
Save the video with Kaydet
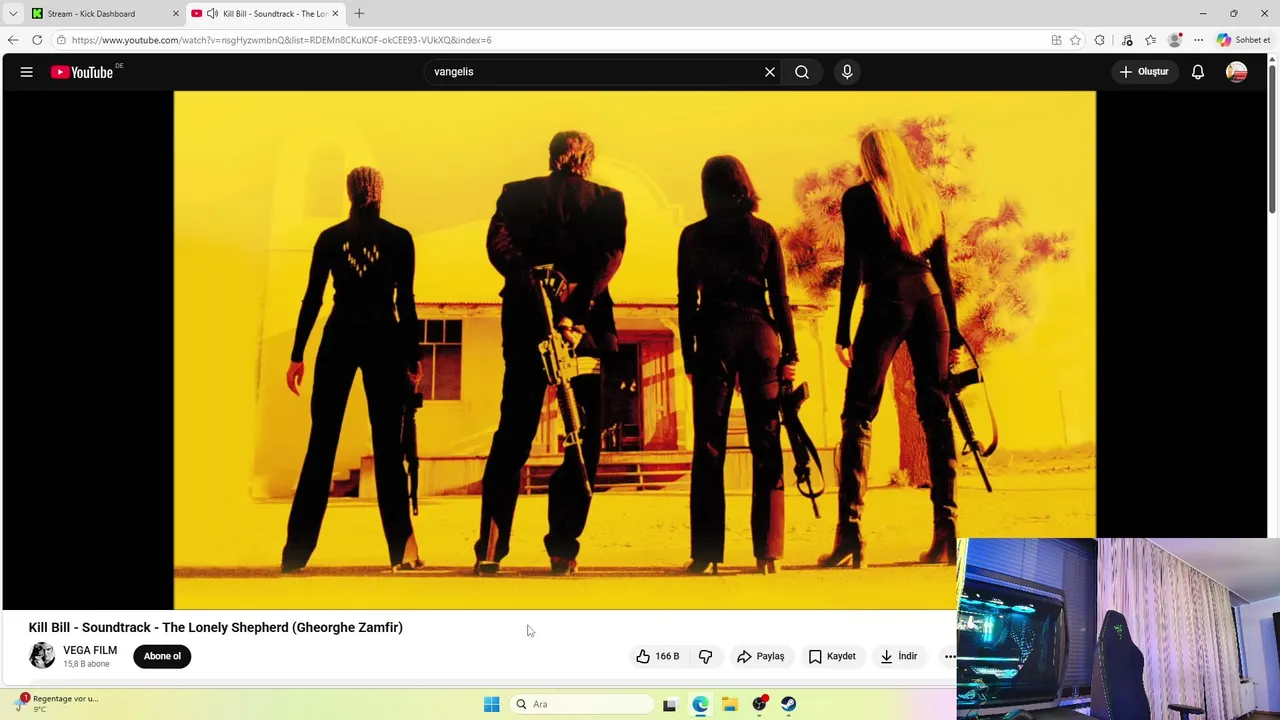(x=832, y=656)
